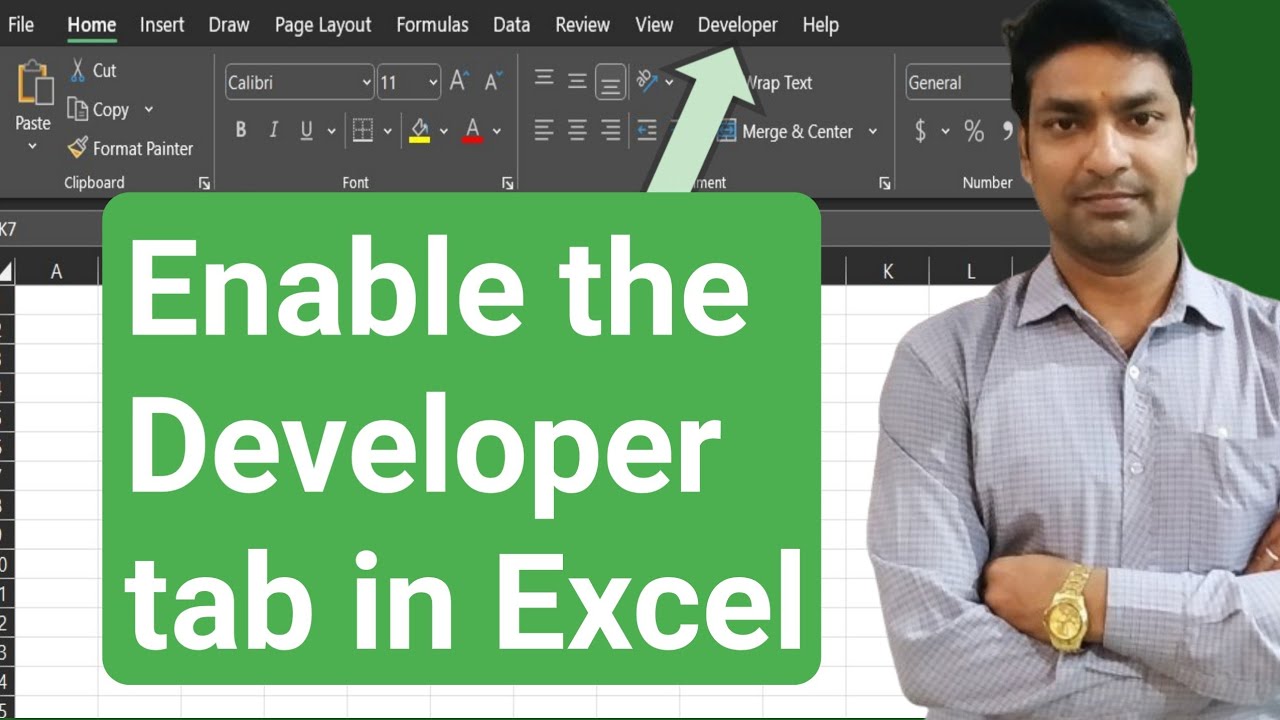Expand the Copy dropdown arrow
Screen dimensions: 1280x720
149,109
